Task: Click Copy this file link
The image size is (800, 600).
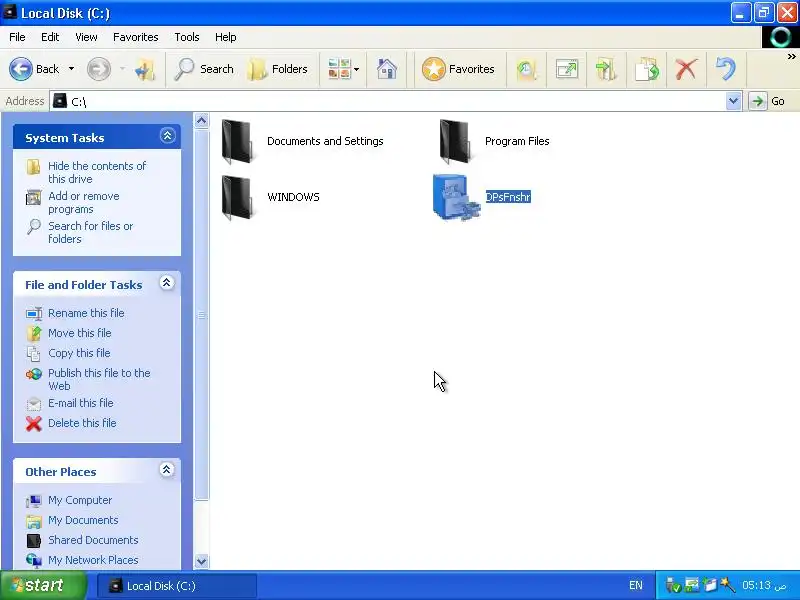Action: [79, 353]
